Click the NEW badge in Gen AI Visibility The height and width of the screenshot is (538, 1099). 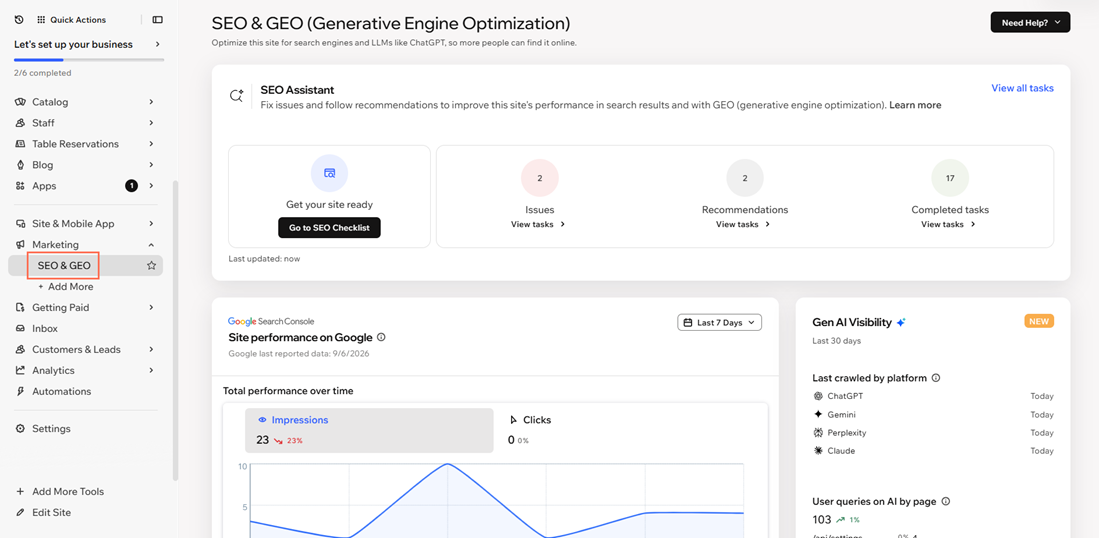(x=1039, y=321)
